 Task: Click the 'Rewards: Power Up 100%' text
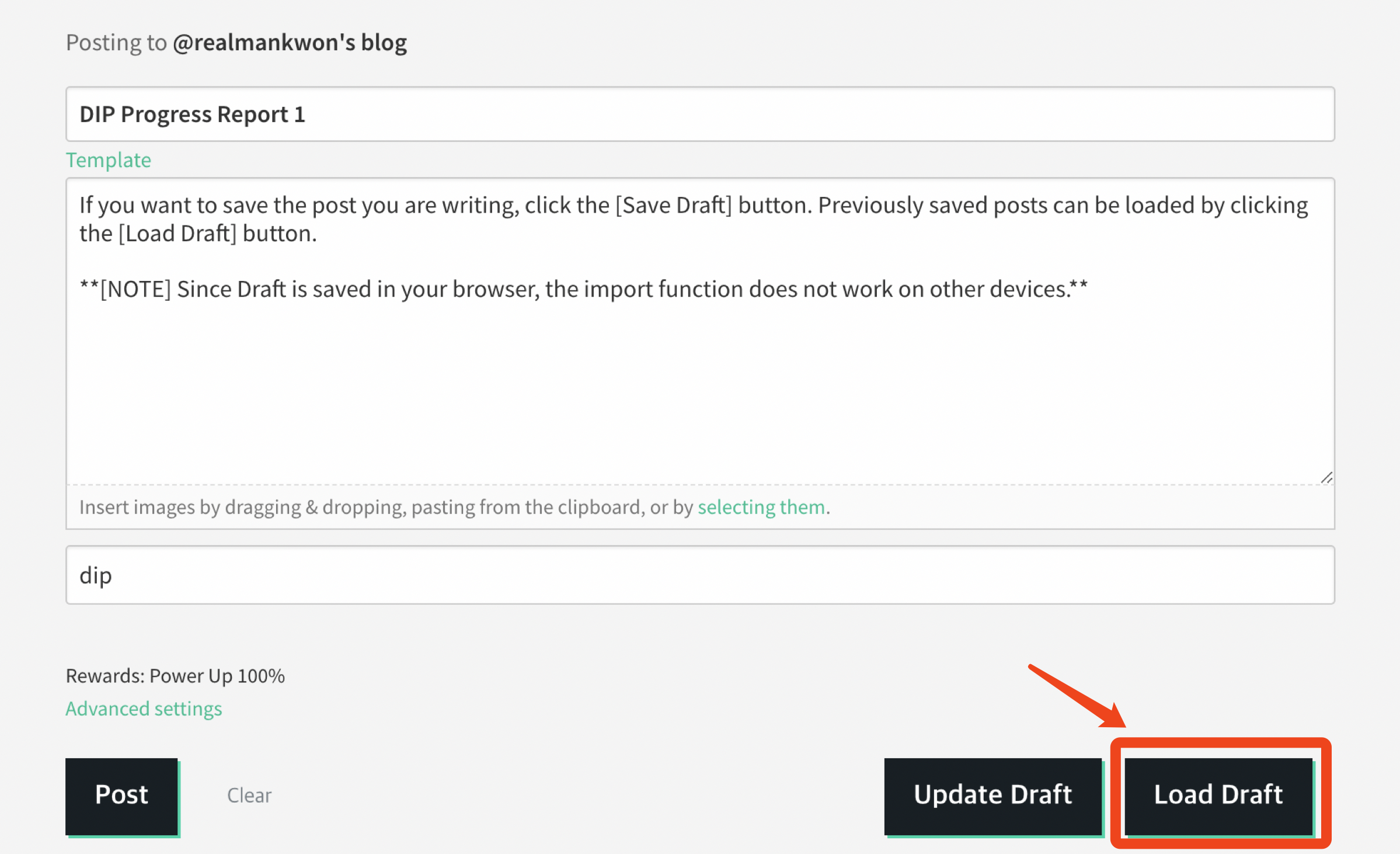click(x=175, y=676)
